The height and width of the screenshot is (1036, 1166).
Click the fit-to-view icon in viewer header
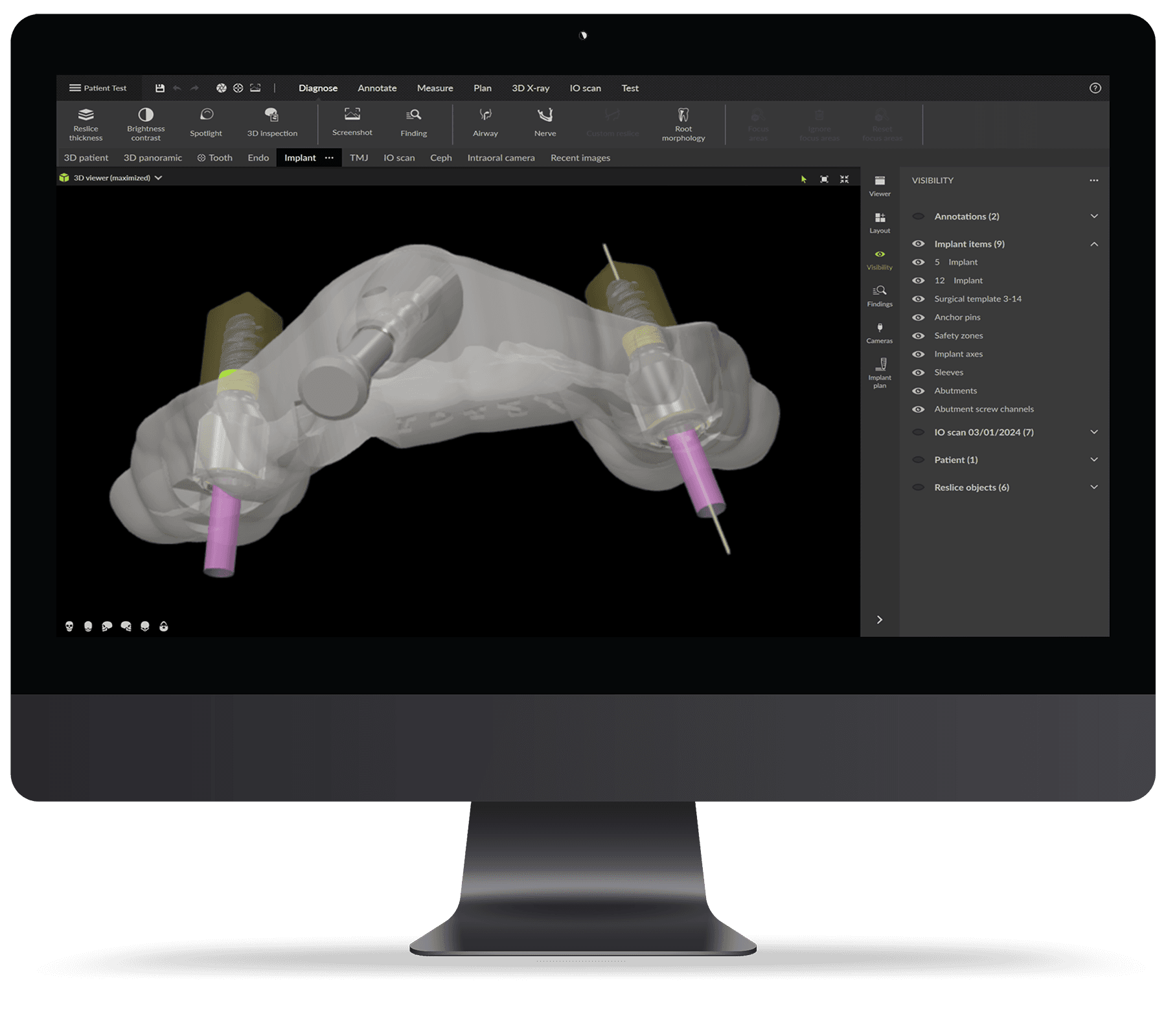[824, 179]
